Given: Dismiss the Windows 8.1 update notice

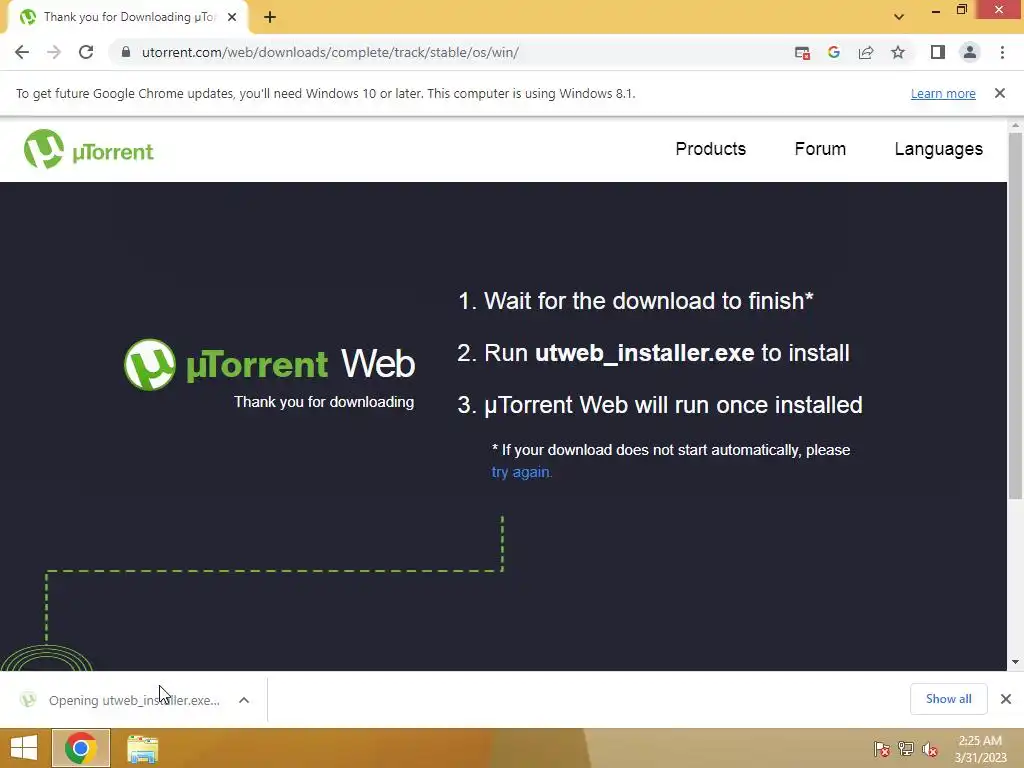Looking at the screenshot, I should (1000, 93).
